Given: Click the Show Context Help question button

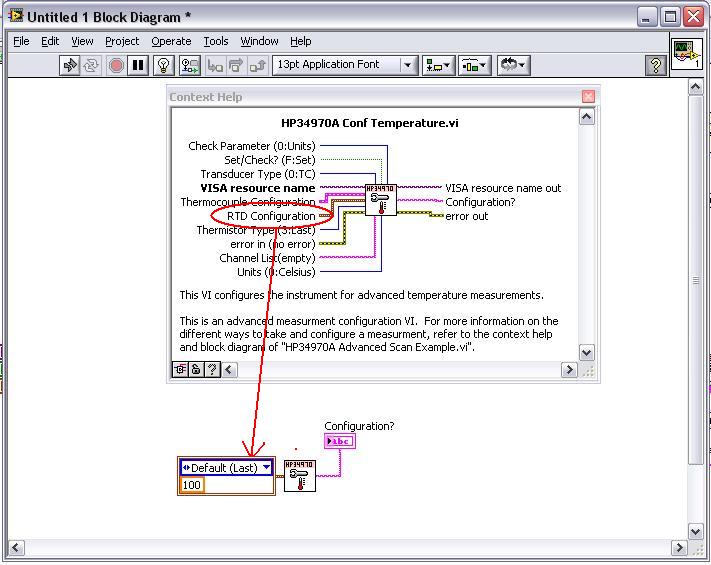Looking at the screenshot, I should (656, 66).
